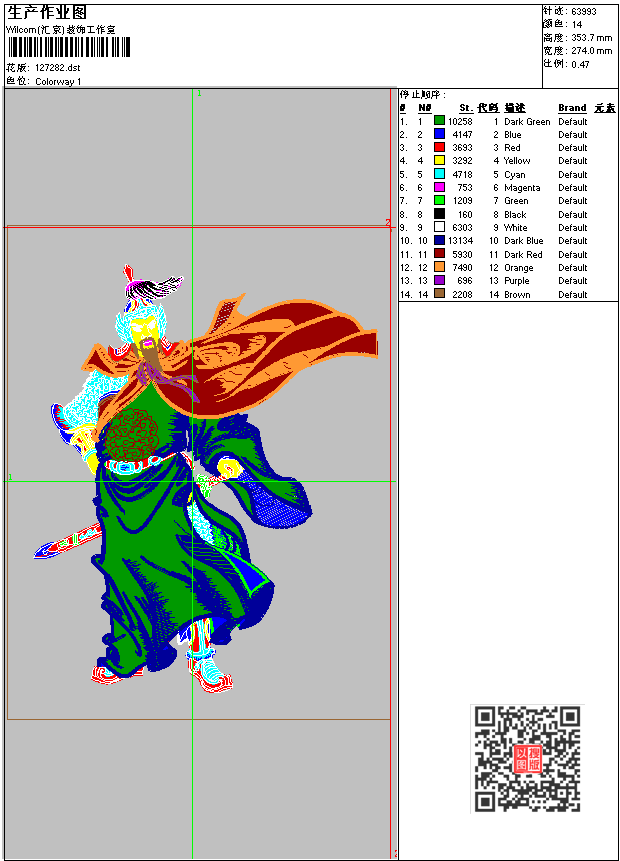The width and height of the screenshot is (620, 861).
Task: Select the Purple description text
Action: coord(516,281)
